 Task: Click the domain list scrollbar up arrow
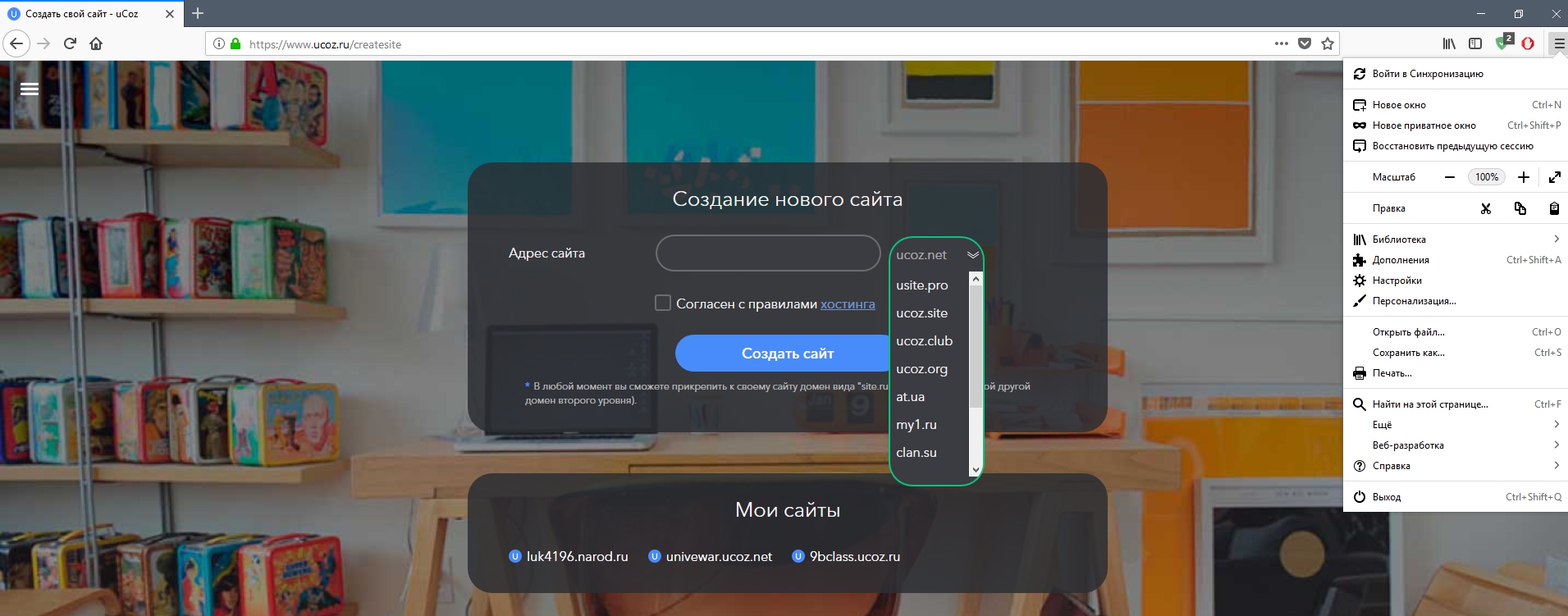point(976,279)
